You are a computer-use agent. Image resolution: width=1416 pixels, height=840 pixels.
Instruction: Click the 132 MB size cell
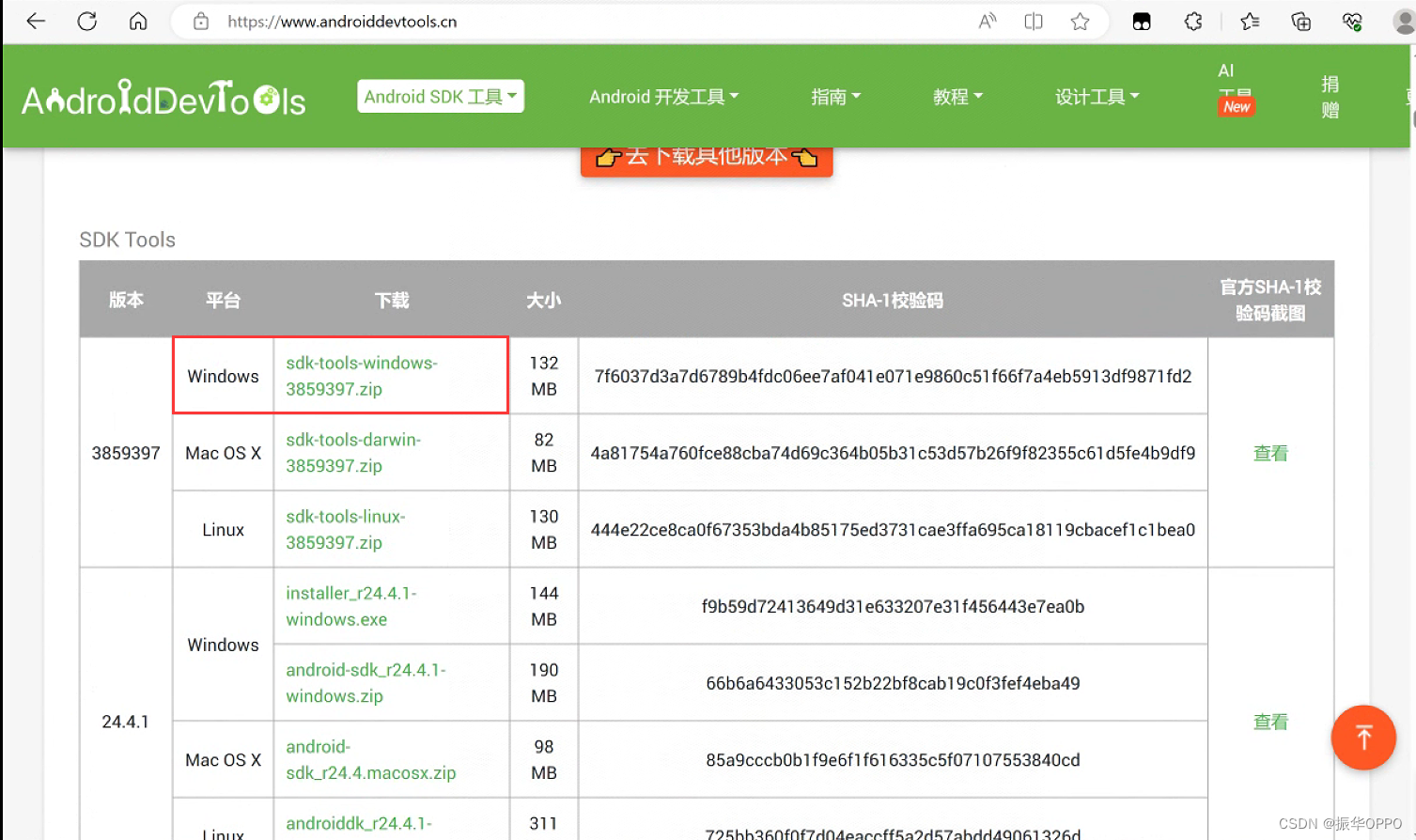[x=544, y=376]
